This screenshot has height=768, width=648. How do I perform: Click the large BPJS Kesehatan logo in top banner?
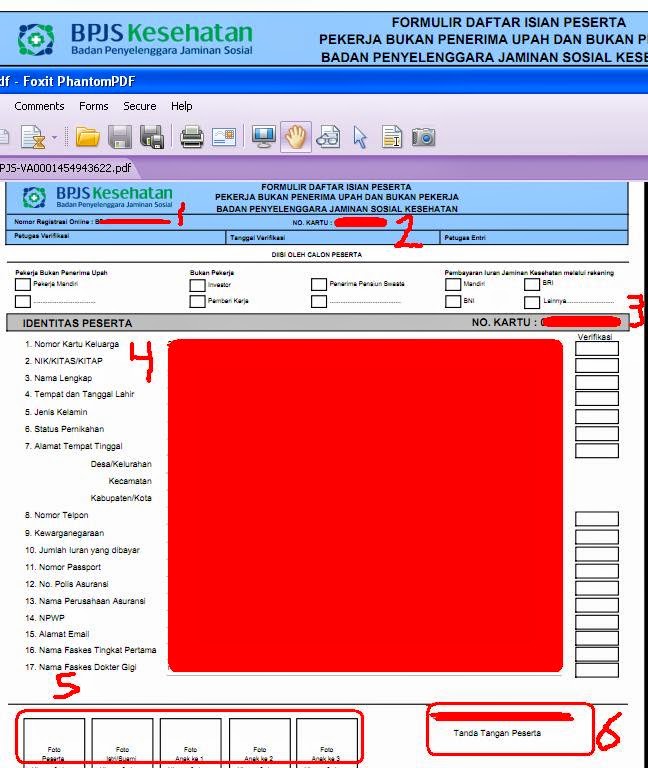coord(135,39)
